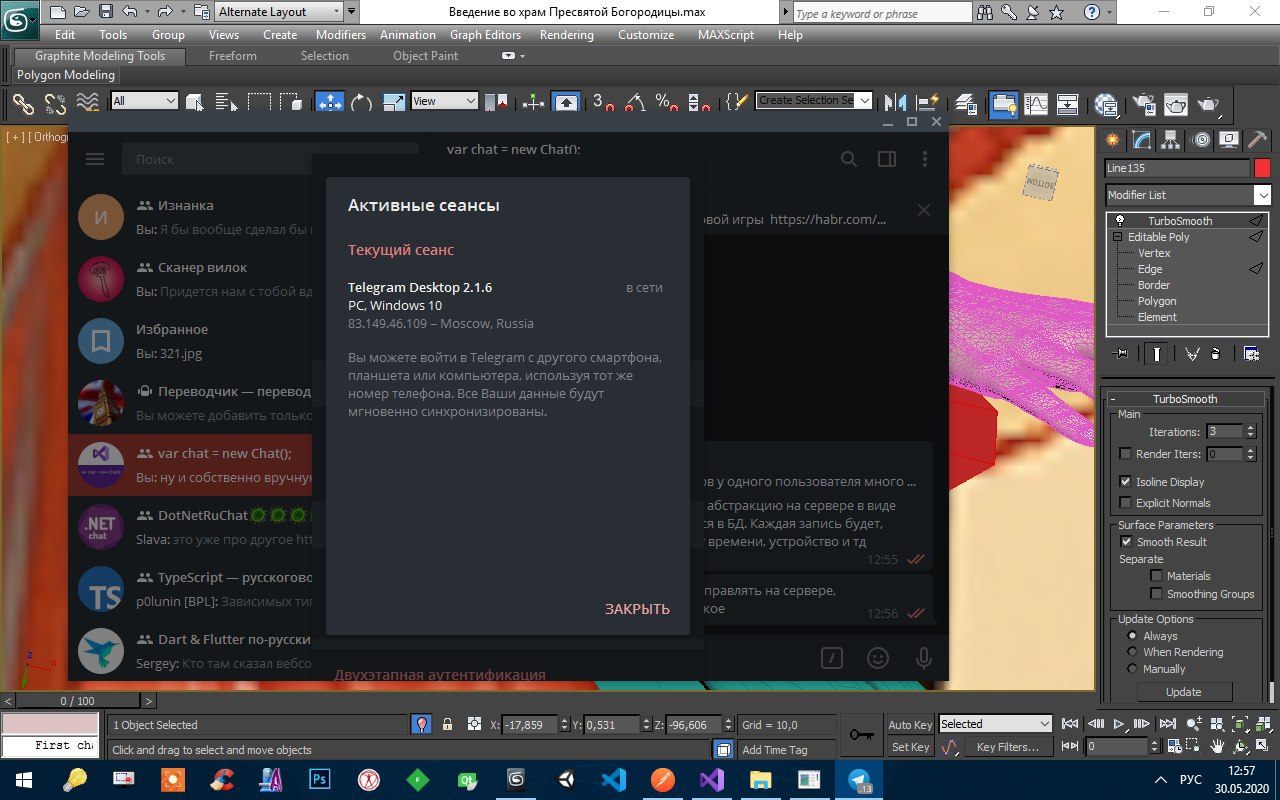The width and height of the screenshot is (1280, 800).
Task: Click the TurboSmooth Update button
Action: pos(1184,692)
